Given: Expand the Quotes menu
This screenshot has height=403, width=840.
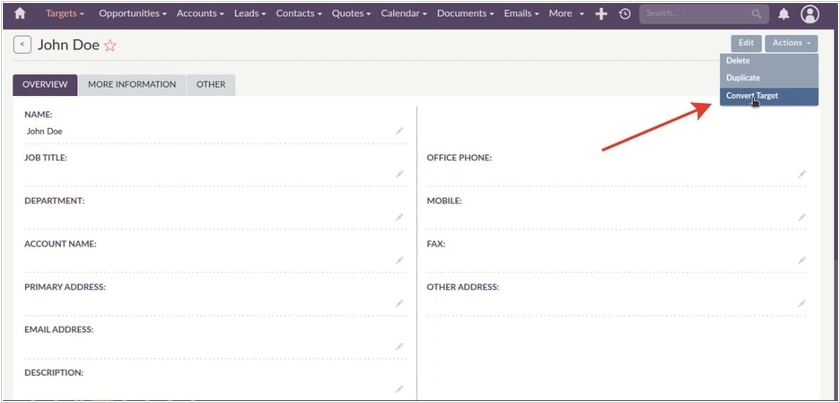Looking at the screenshot, I should pos(351,14).
